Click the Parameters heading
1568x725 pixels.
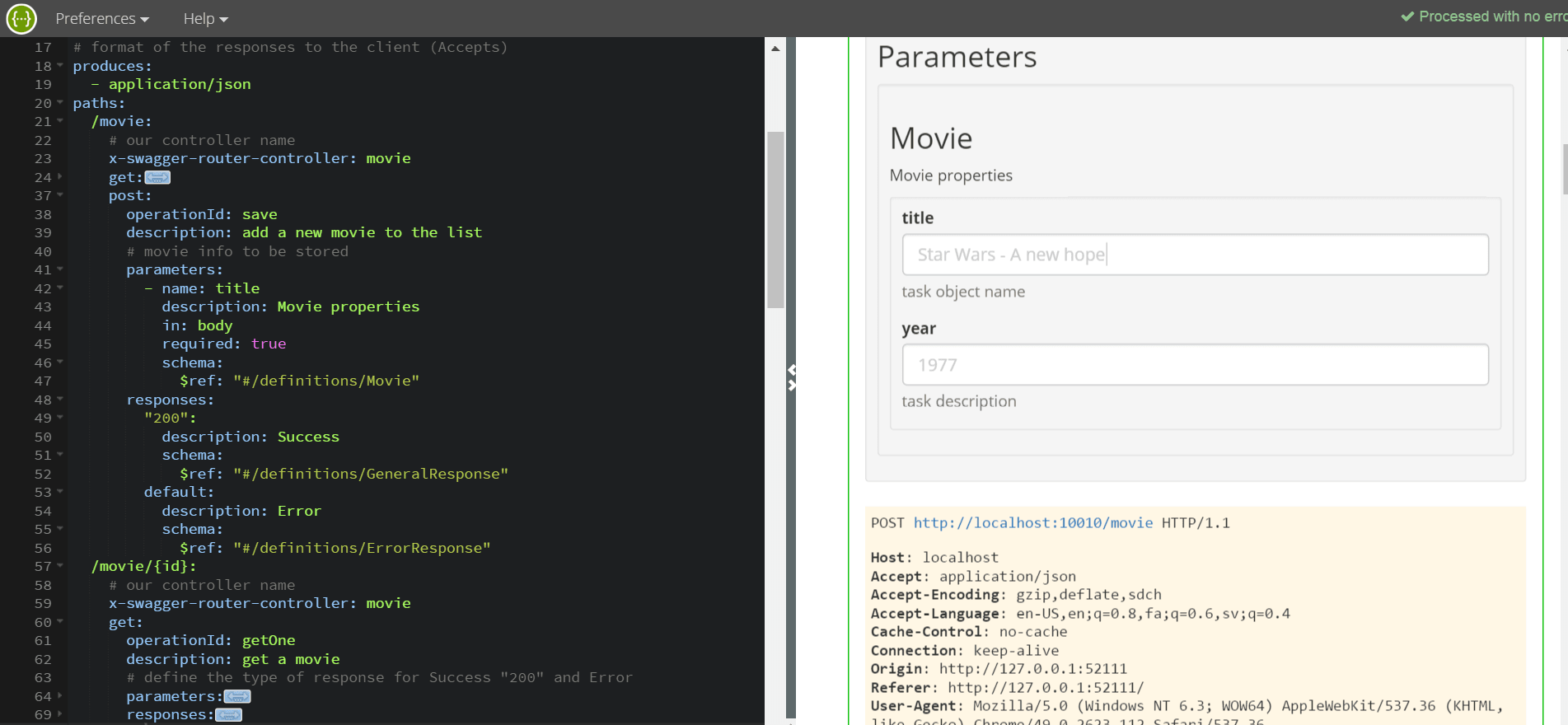[957, 57]
